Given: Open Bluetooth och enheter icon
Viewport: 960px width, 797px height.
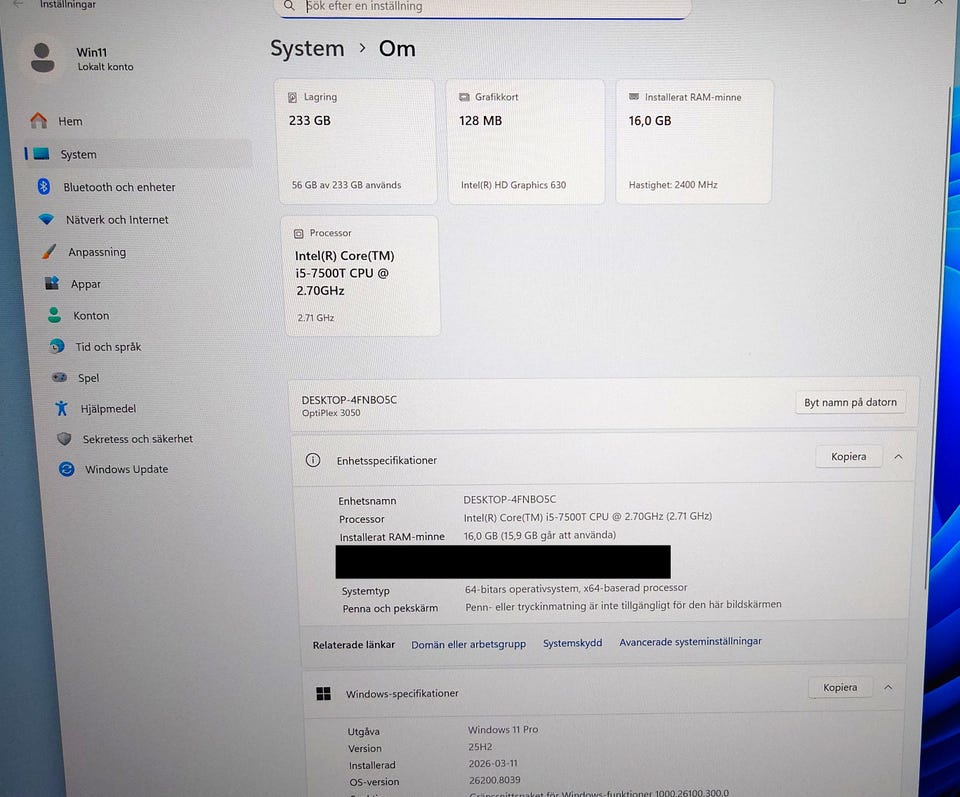Looking at the screenshot, I should coord(43,187).
